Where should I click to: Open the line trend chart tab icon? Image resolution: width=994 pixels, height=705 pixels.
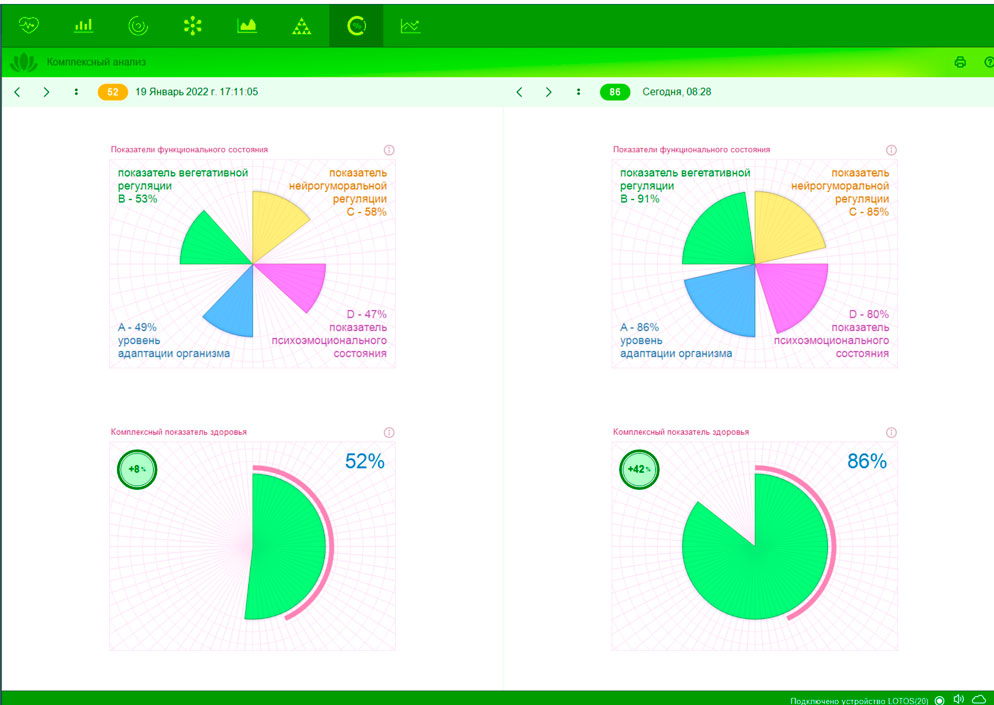(x=410, y=25)
